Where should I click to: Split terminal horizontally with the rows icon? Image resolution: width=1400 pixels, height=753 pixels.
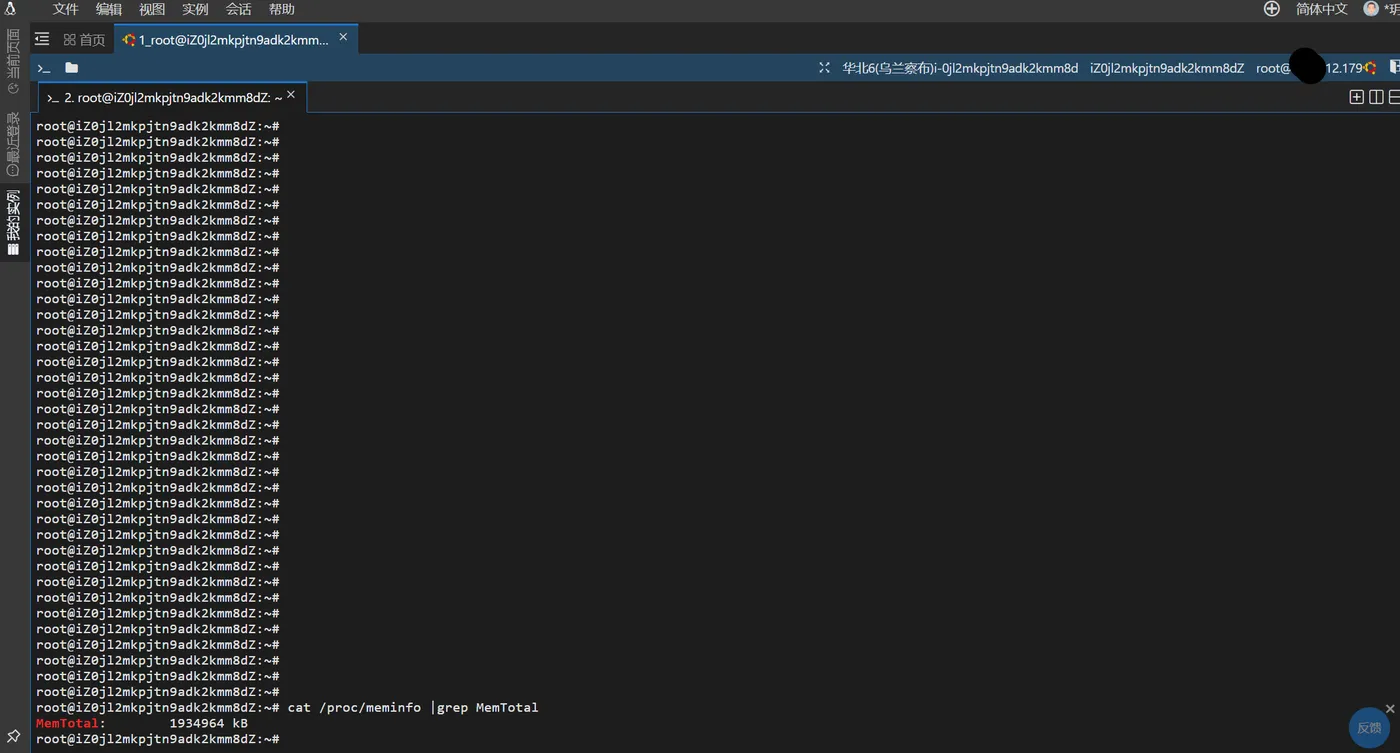pos(1394,97)
